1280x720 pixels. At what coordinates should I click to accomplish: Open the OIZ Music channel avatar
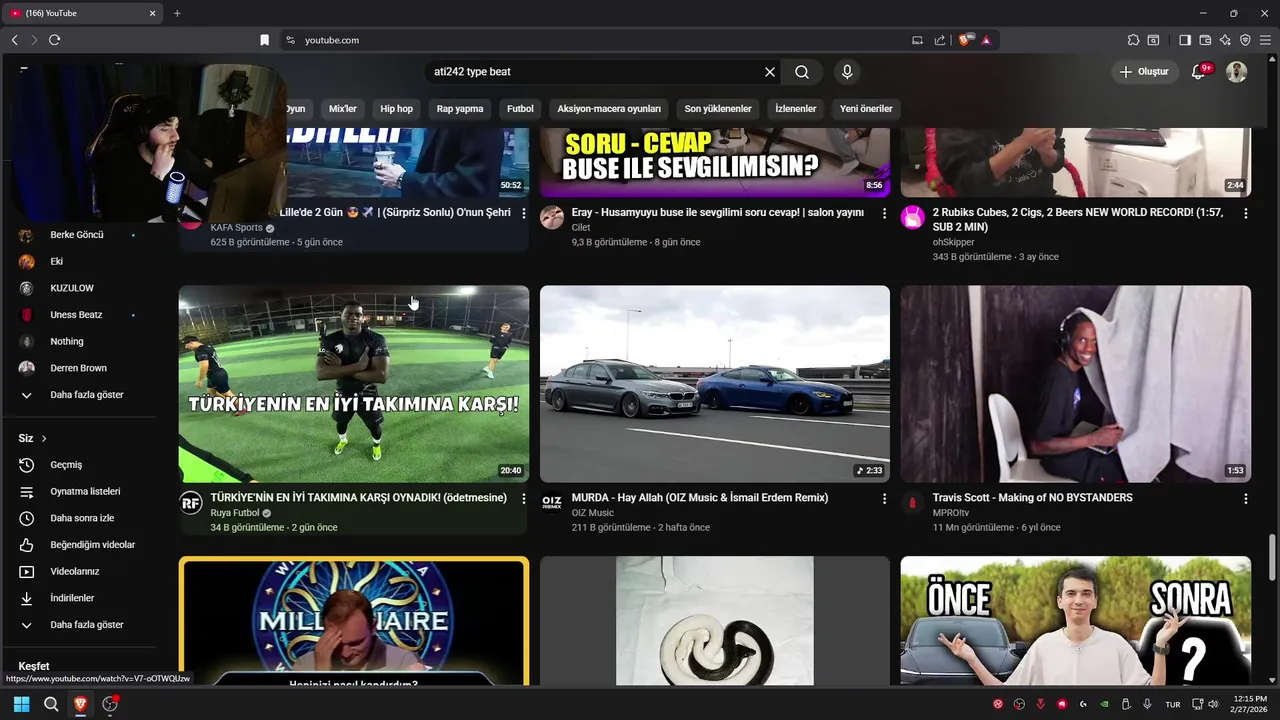552,502
